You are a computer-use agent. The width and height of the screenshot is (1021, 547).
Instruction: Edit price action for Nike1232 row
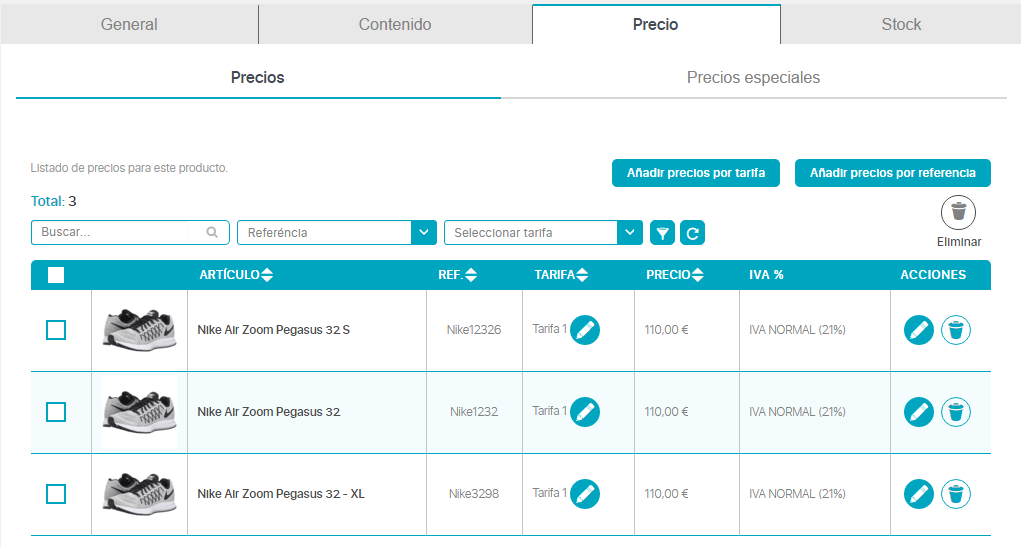[919, 412]
